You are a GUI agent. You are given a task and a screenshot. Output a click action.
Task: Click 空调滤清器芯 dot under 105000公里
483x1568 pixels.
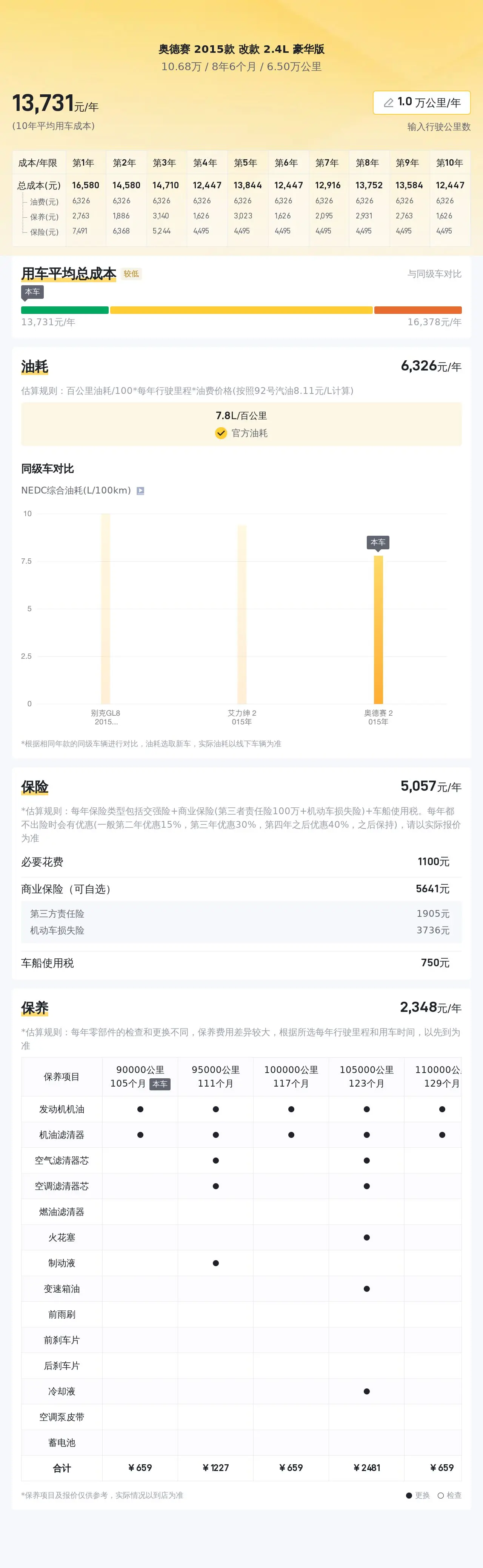click(367, 1186)
